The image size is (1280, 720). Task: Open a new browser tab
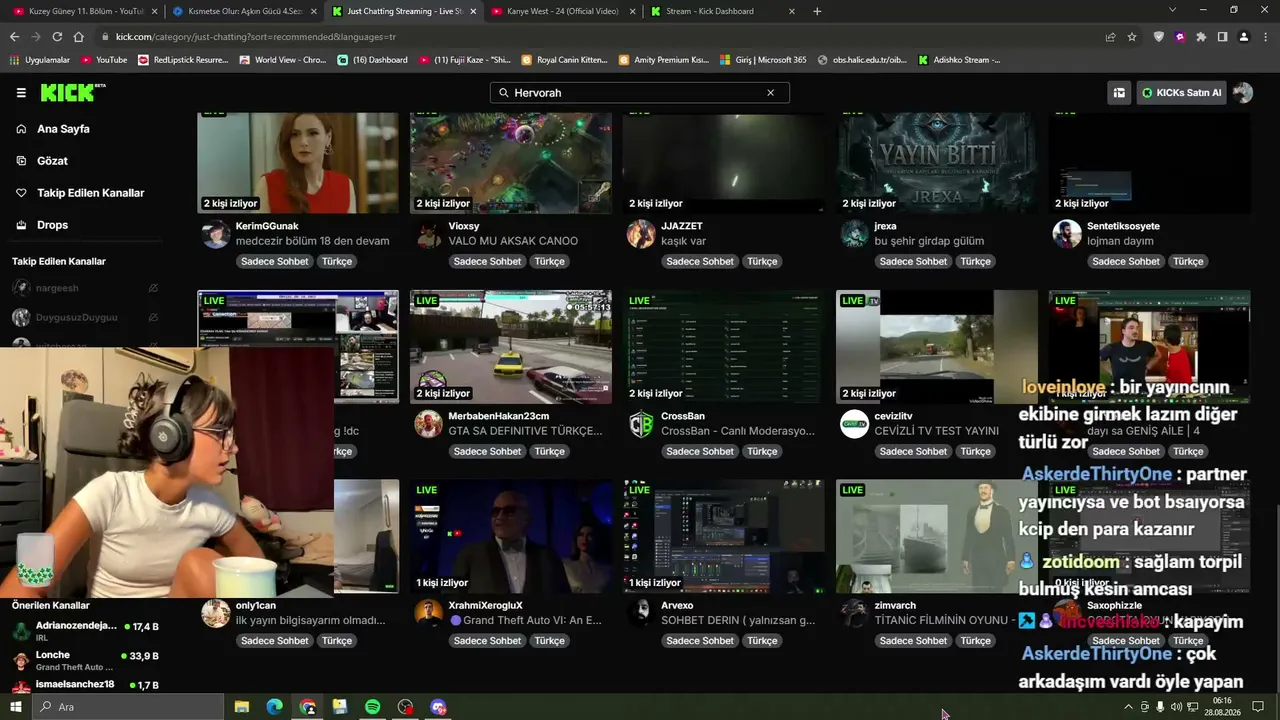[817, 11]
